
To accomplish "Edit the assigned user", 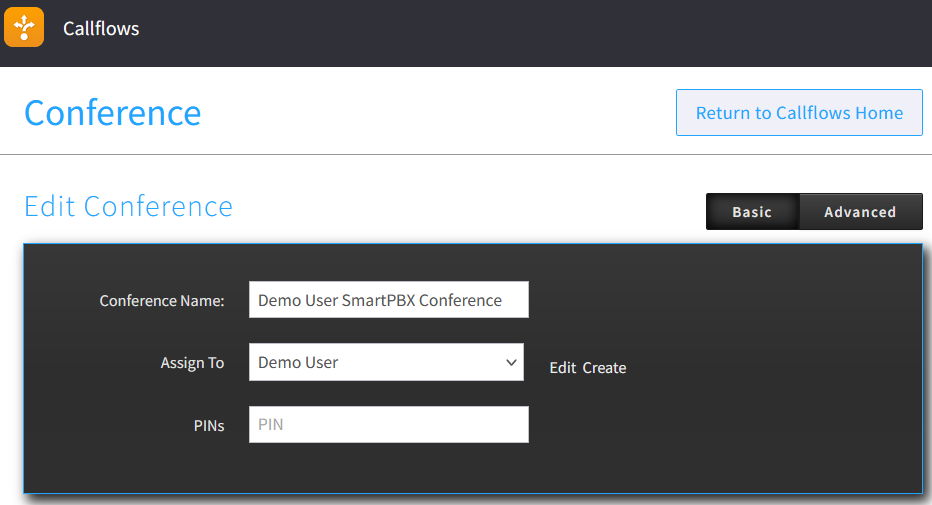I will click(x=562, y=368).
